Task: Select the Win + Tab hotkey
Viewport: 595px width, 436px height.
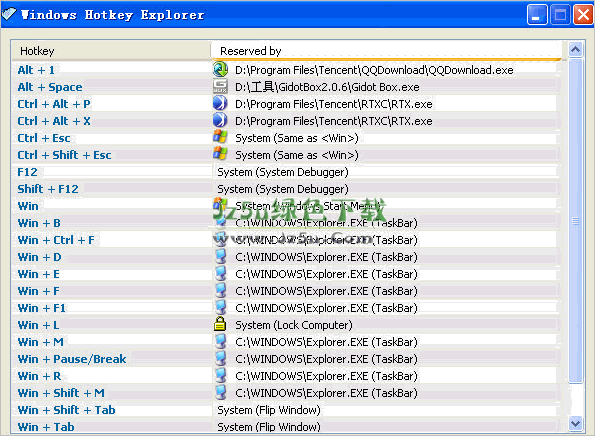Action: click(x=46, y=427)
